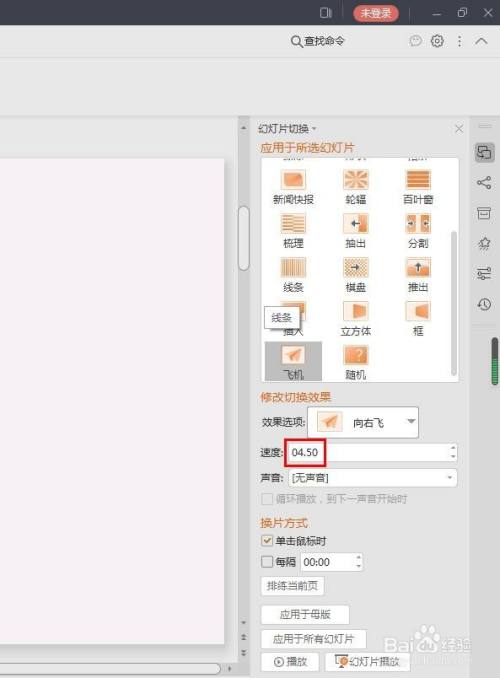Click the 查找命令 search box
Image resolution: width=500 pixels, height=678 pixels.
[318, 41]
